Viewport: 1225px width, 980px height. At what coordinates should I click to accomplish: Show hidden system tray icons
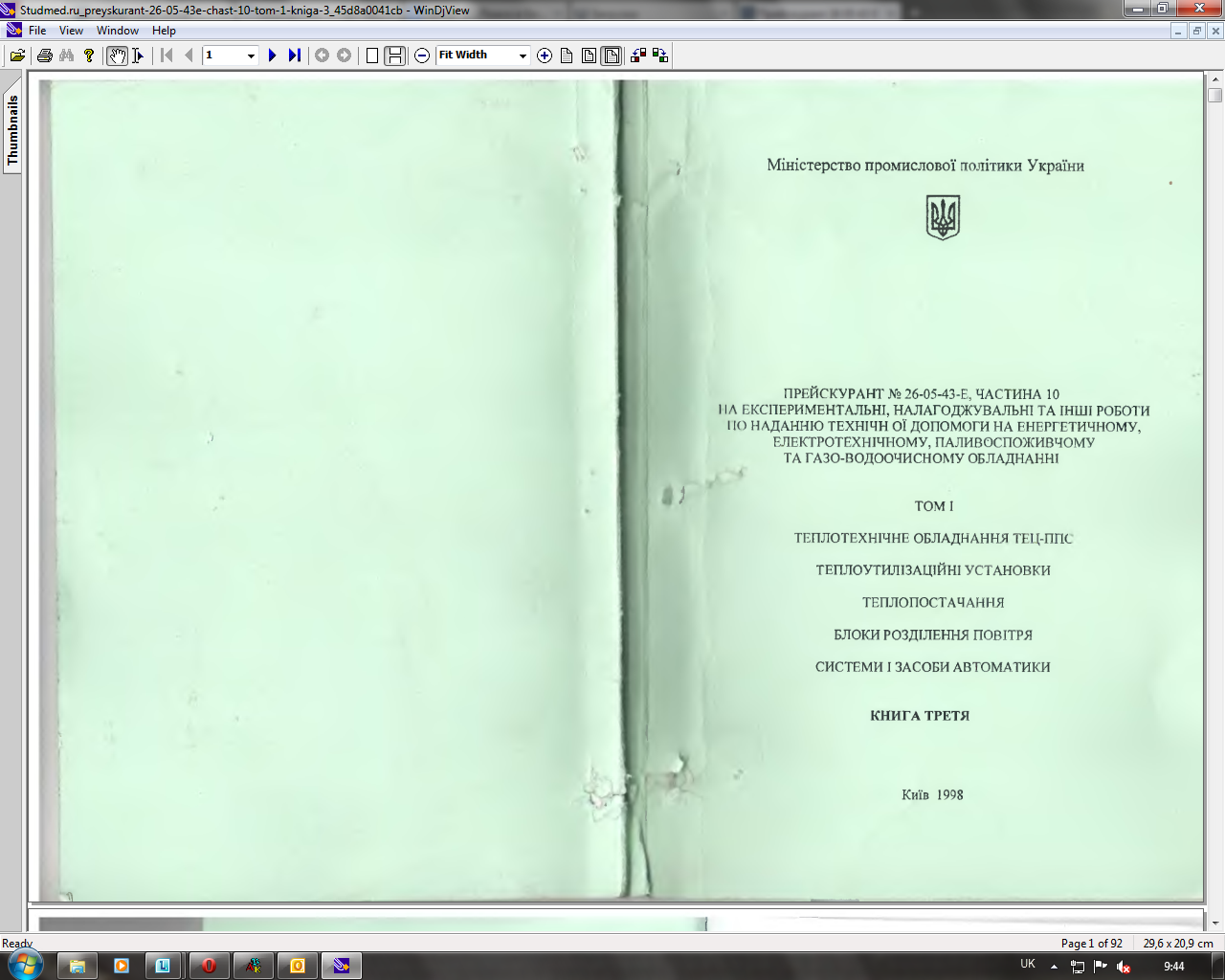click(x=1054, y=967)
